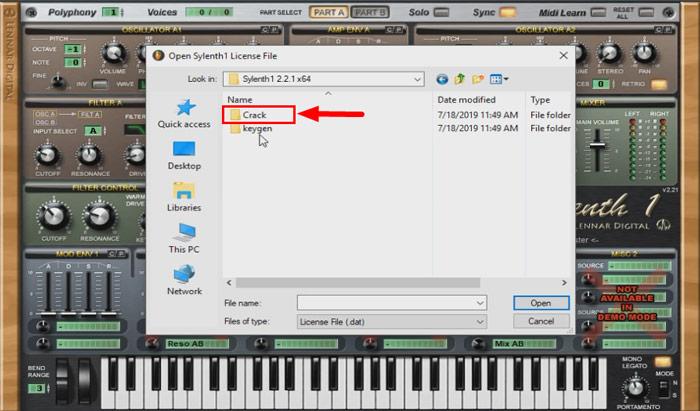Click the Oscillator A1 Note value
Viewport: 700px width, 411px height.
click(72, 62)
